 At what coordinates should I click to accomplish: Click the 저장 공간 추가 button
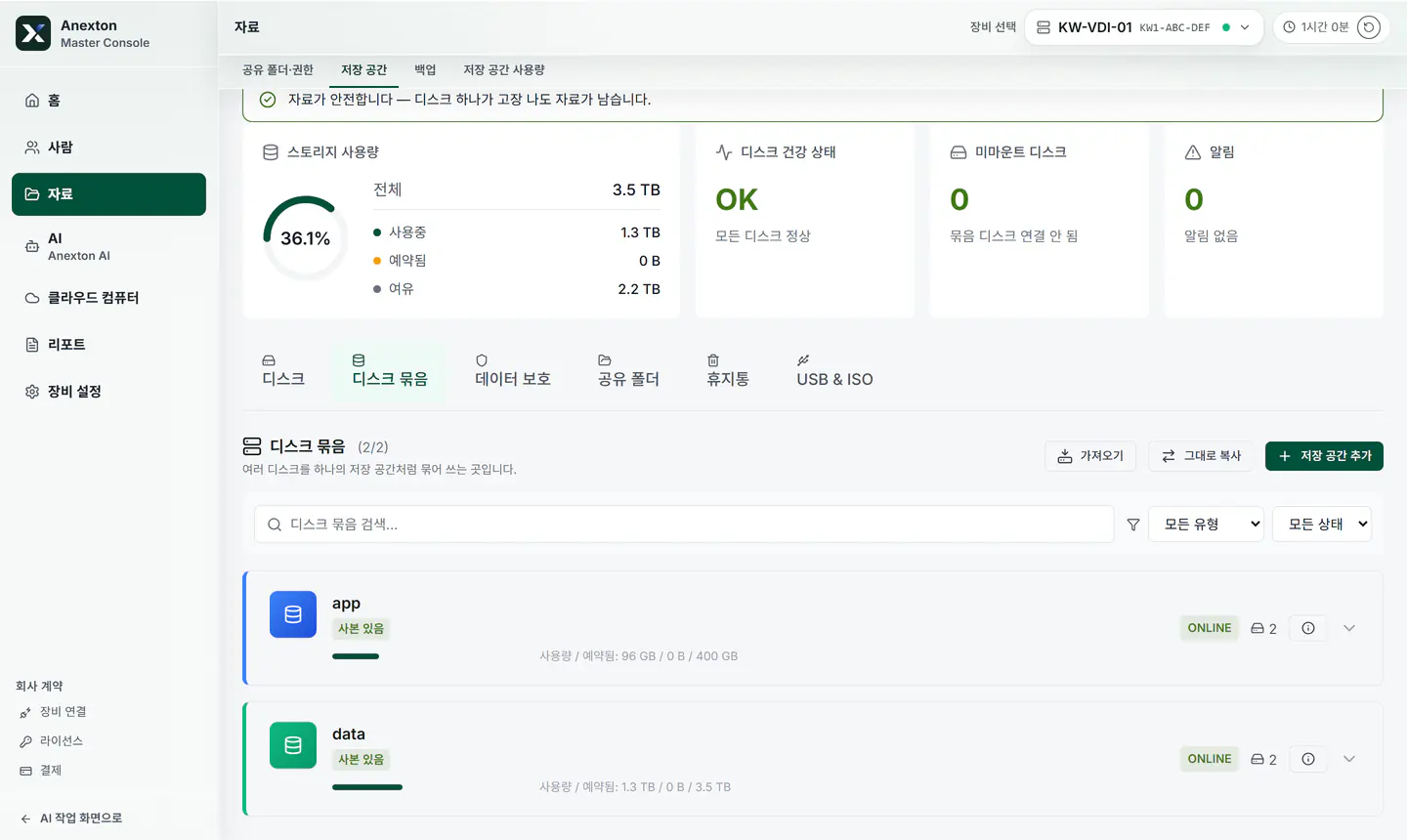[1324, 456]
